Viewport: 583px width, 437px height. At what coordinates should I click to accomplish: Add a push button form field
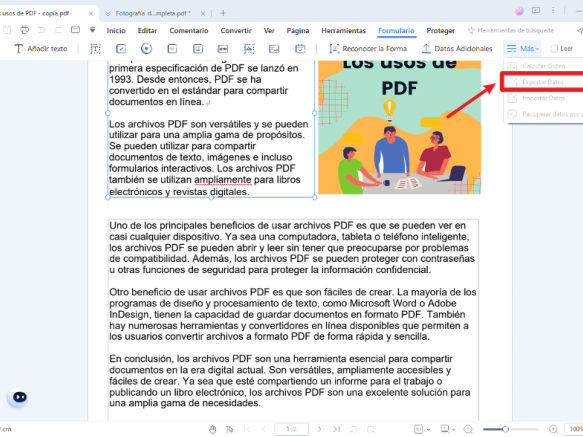(223, 49)
